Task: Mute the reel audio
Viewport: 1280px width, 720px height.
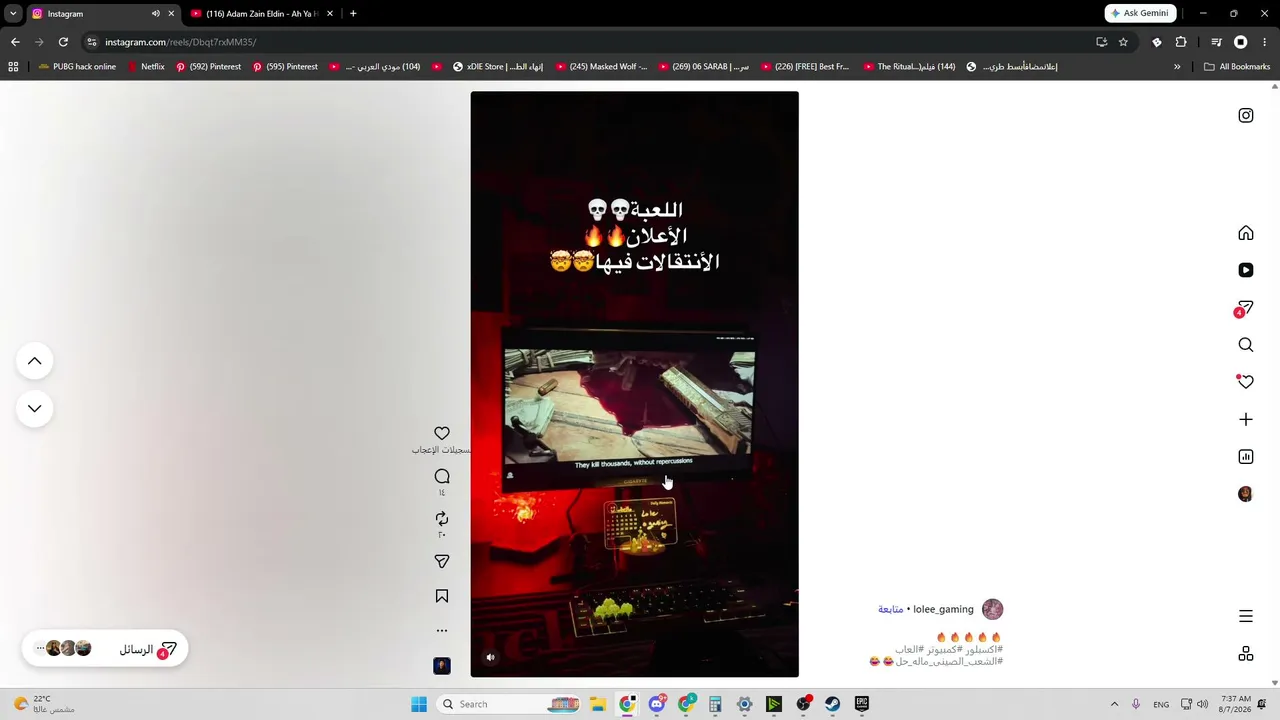Action: [x=490, y=657]
